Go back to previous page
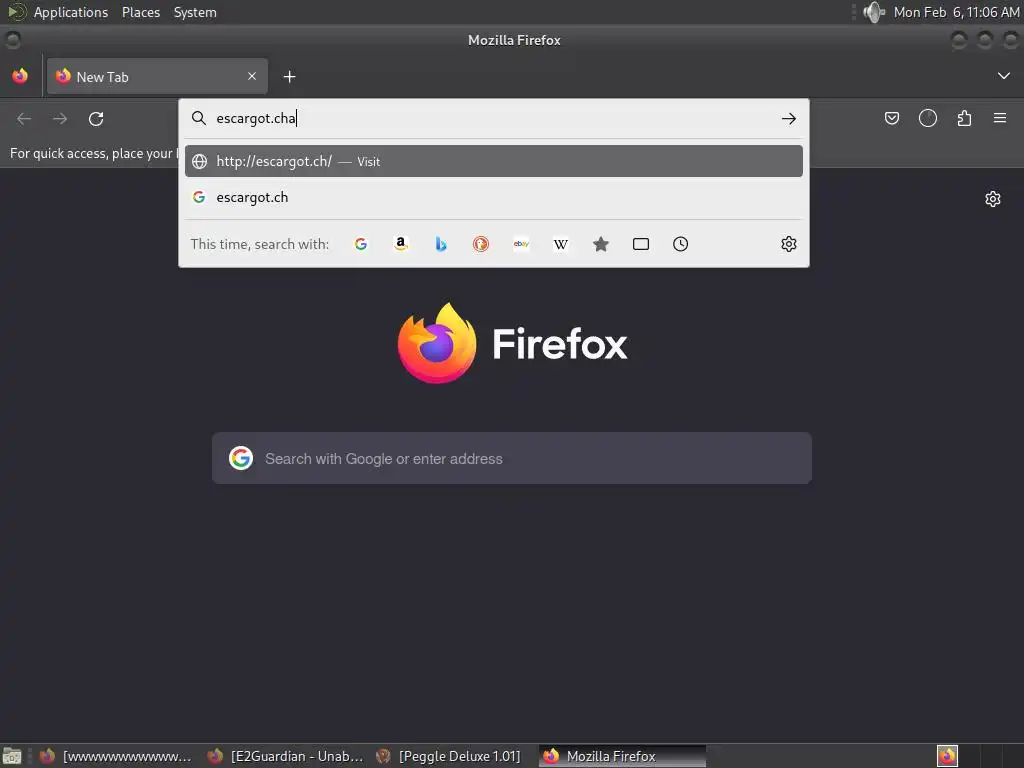1024x768 pixels. tap(24, 119)
